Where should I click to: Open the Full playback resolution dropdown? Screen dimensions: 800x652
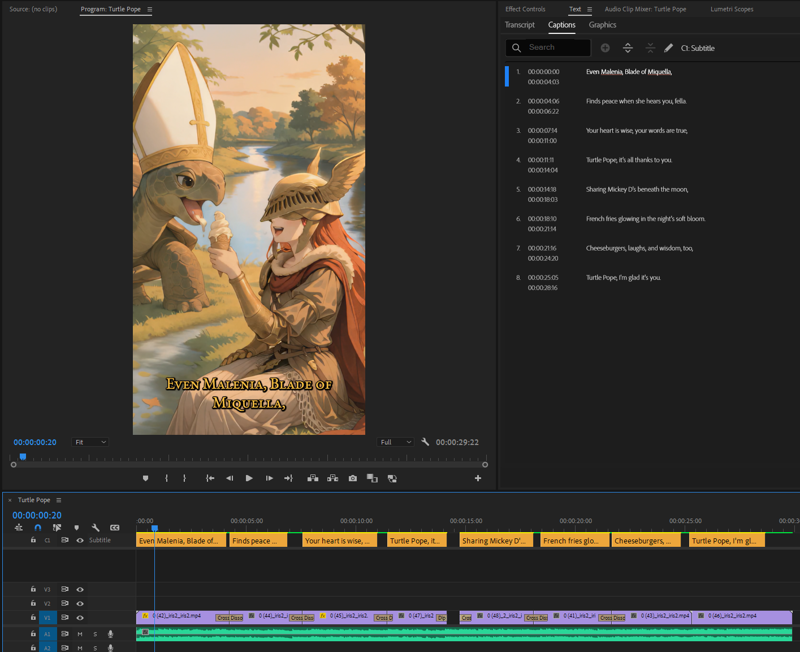[x=395, y=442]
